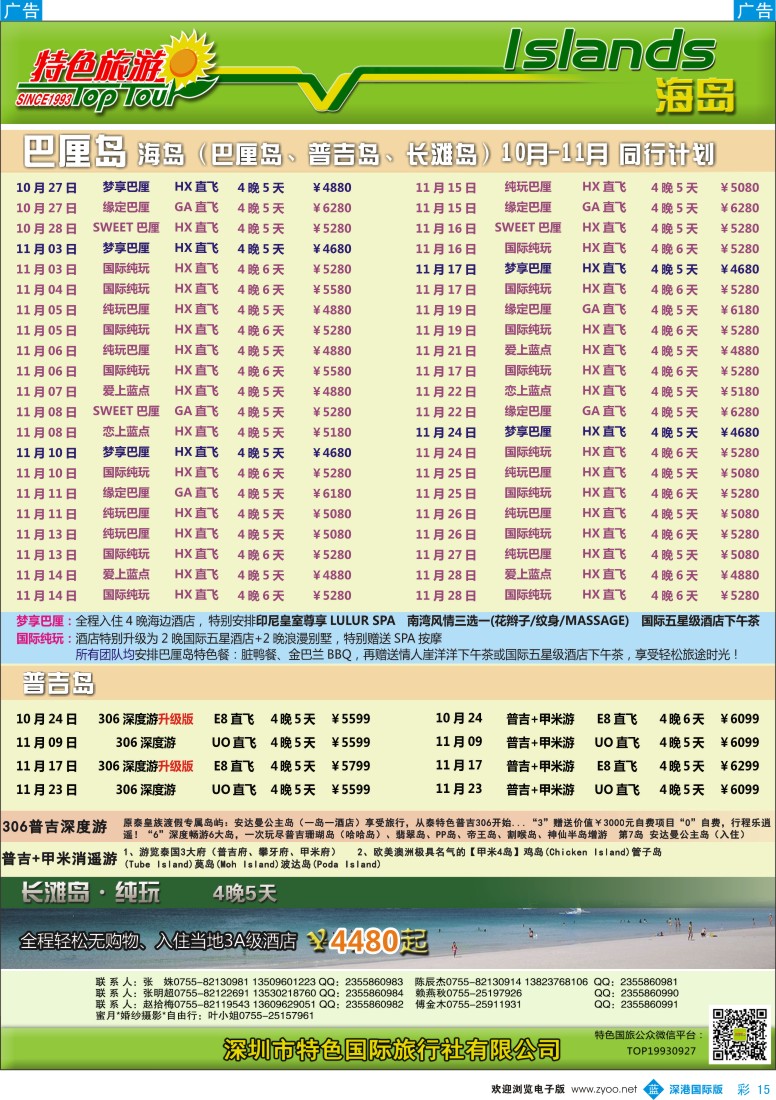The height and width of the screenshot is (1100, 776).
Task: Select 306深度游 in the 11月23日 row
Action: click(145, 790)
